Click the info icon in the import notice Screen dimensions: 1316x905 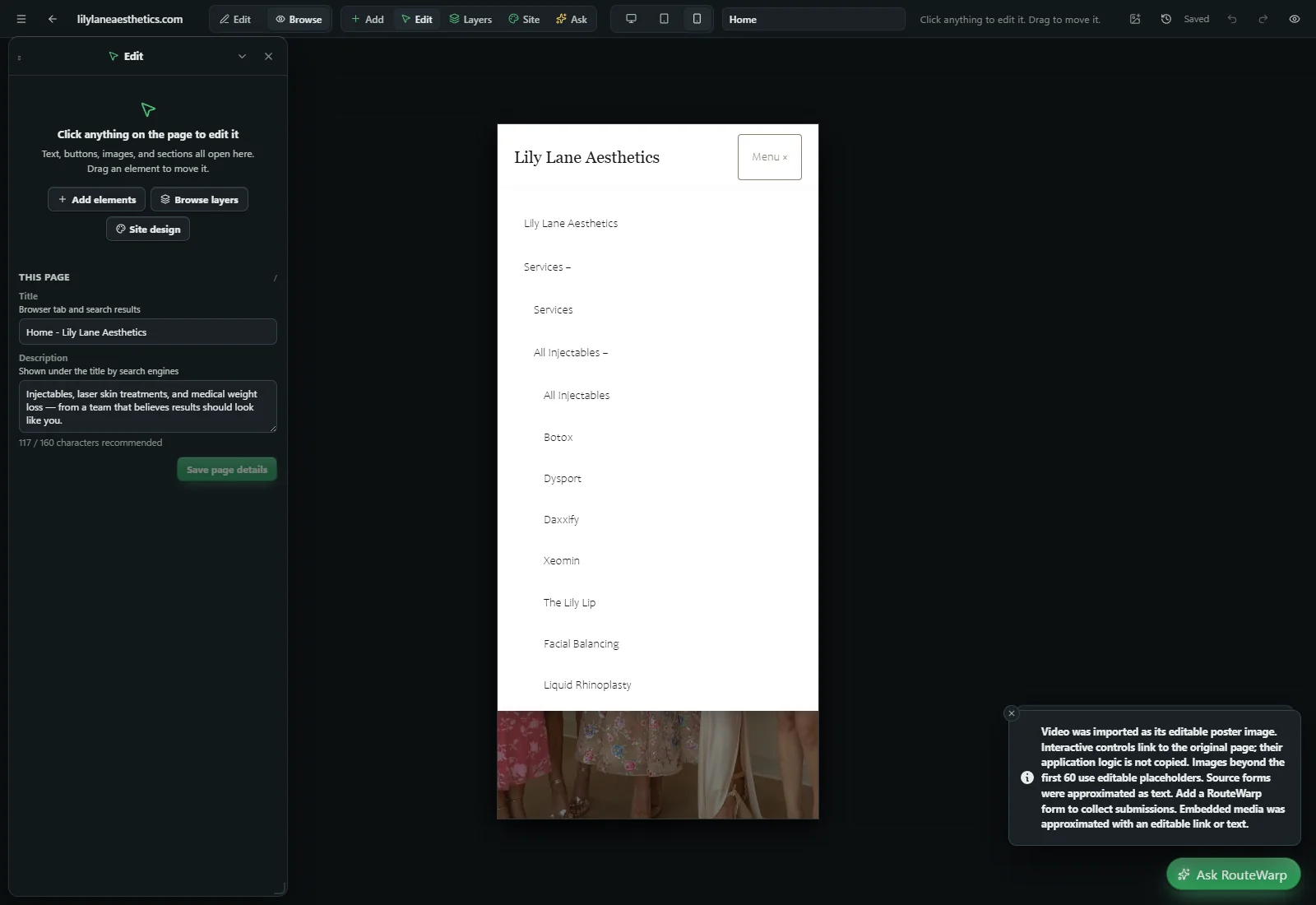click(x=1027, y=777)
